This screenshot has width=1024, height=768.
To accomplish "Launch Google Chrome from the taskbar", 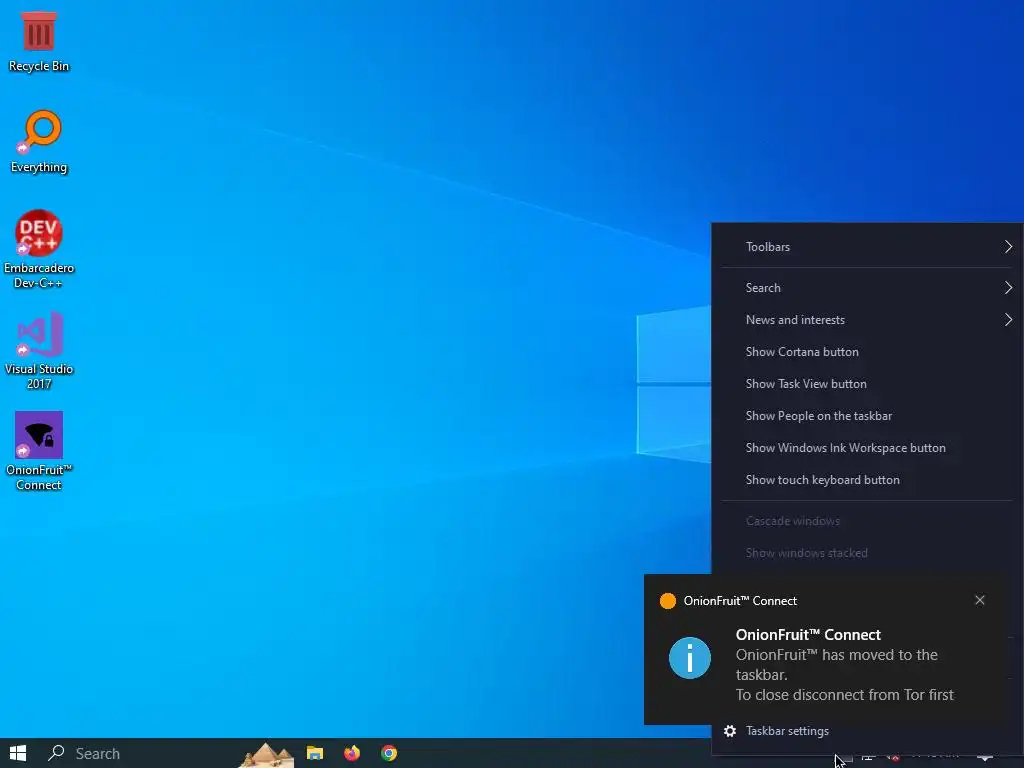I will [x=389, y=753].
